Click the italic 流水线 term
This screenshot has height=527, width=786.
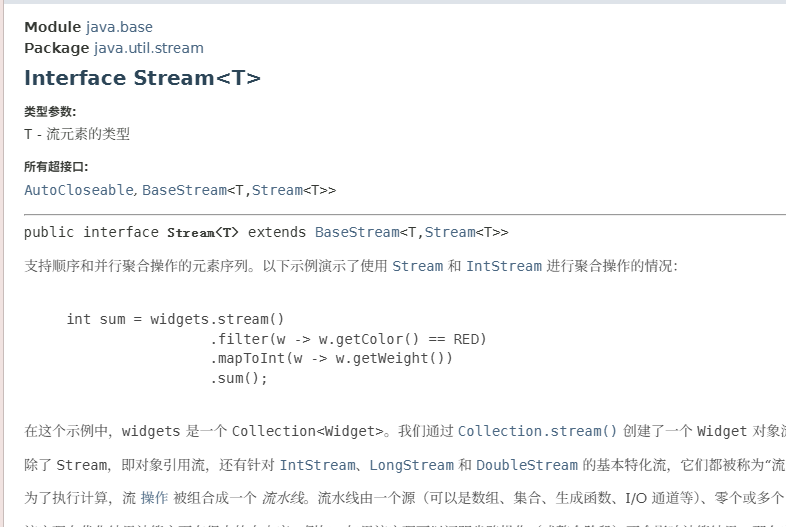[x=289, y=497]
